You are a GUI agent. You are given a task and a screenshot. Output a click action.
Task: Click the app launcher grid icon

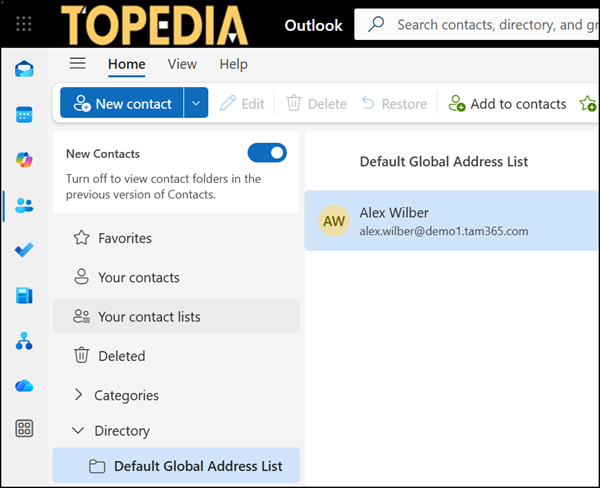(24, 24)
